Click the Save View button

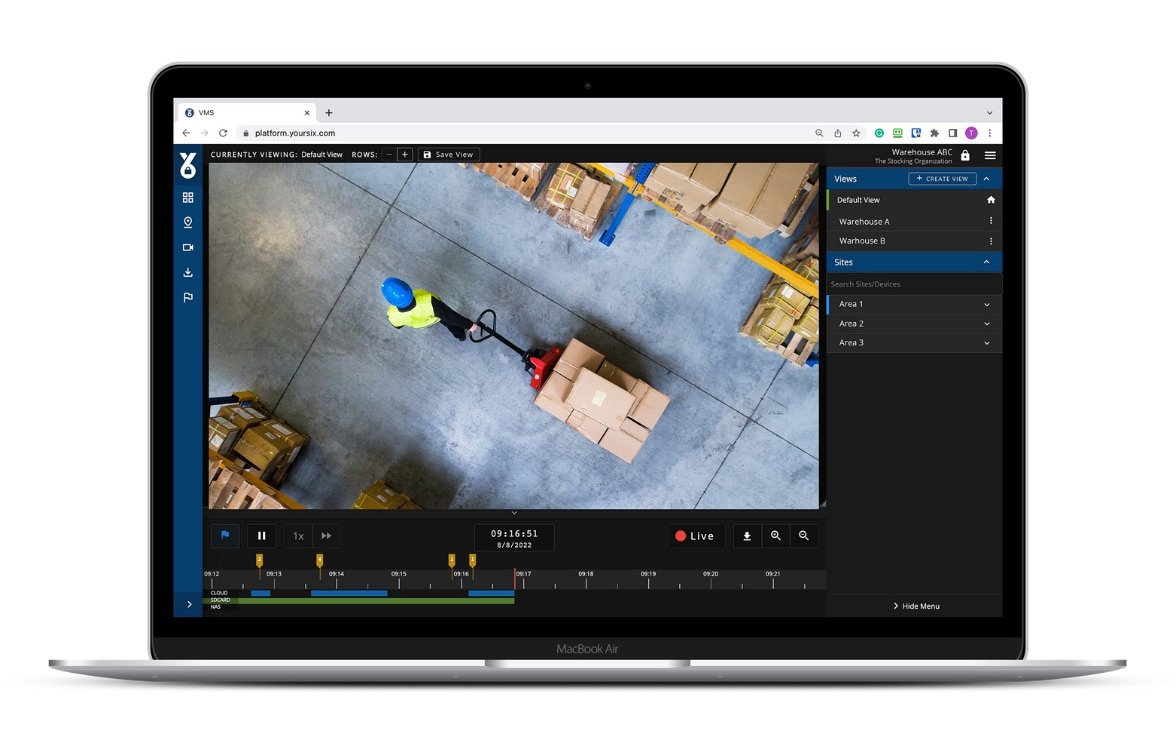point(447,155)
